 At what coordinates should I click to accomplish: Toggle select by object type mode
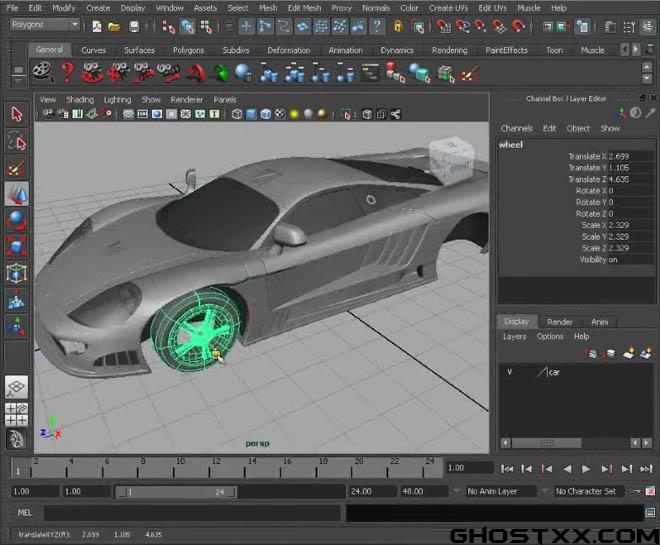coord(187,27)
